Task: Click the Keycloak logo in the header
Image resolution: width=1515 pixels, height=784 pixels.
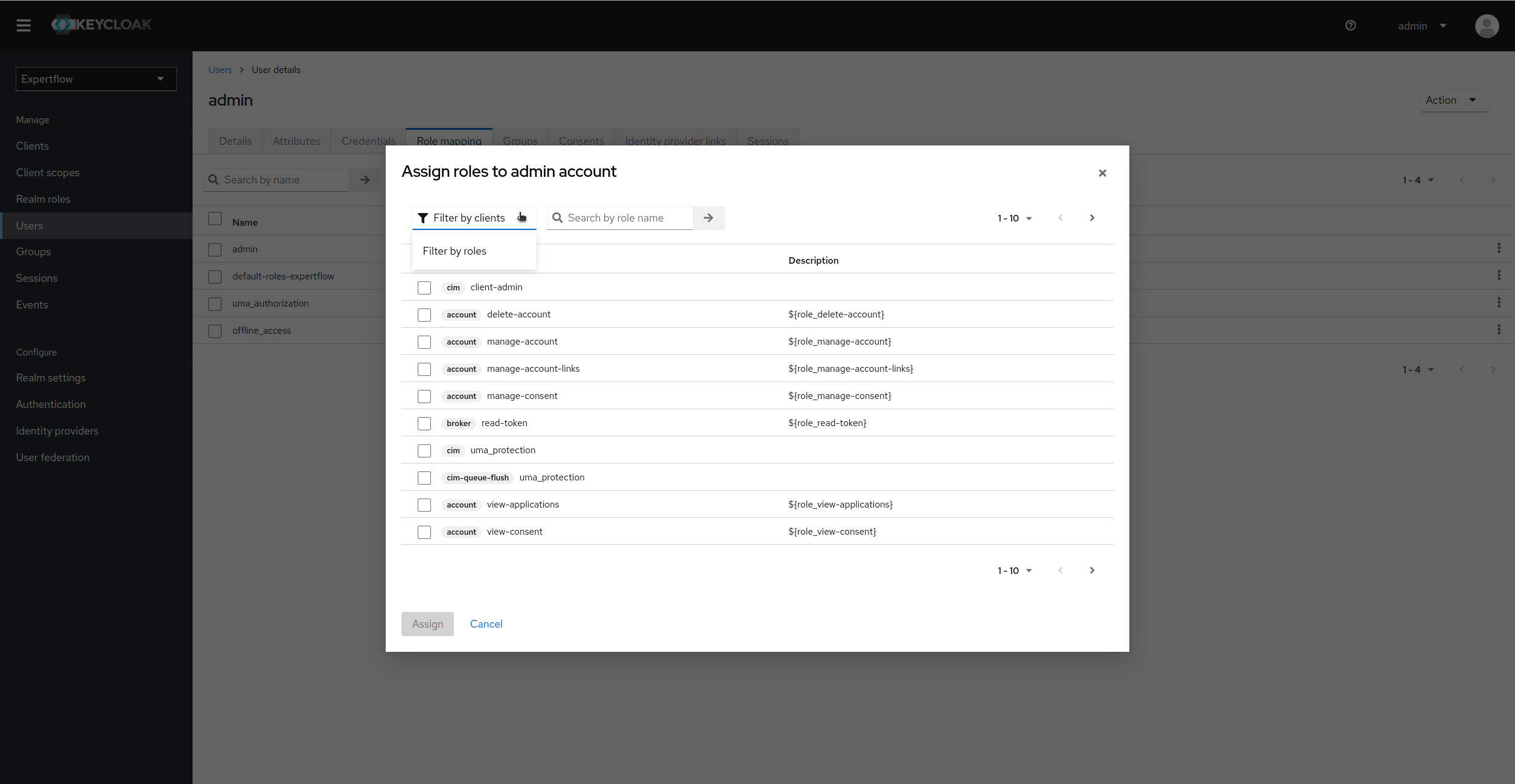Action: click(101, 24)
